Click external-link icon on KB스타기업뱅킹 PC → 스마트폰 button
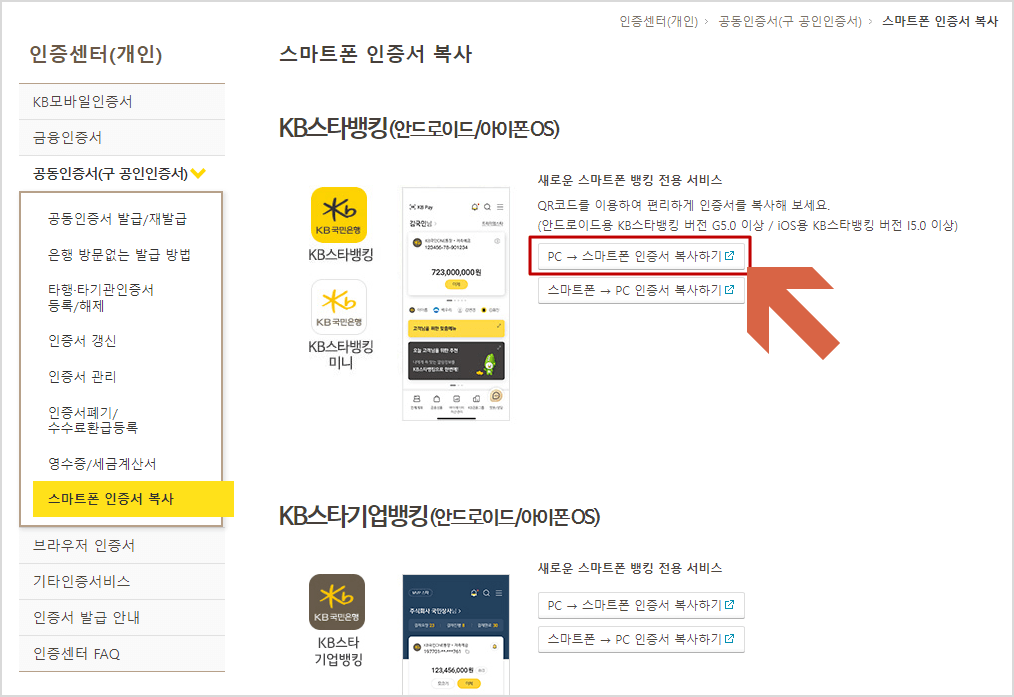Viewport: 1014px width, 697px height. 729,605
